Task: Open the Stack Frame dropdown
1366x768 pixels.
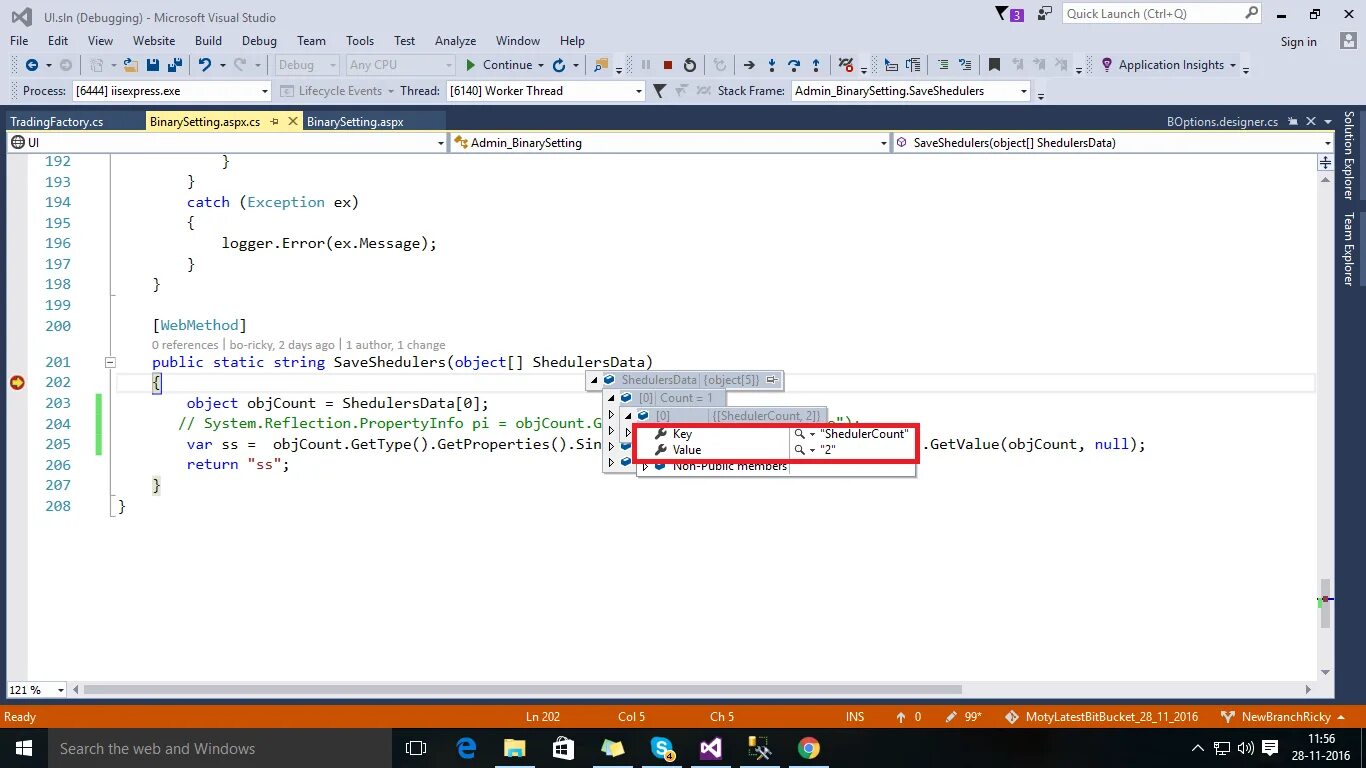Action: 1023,90
